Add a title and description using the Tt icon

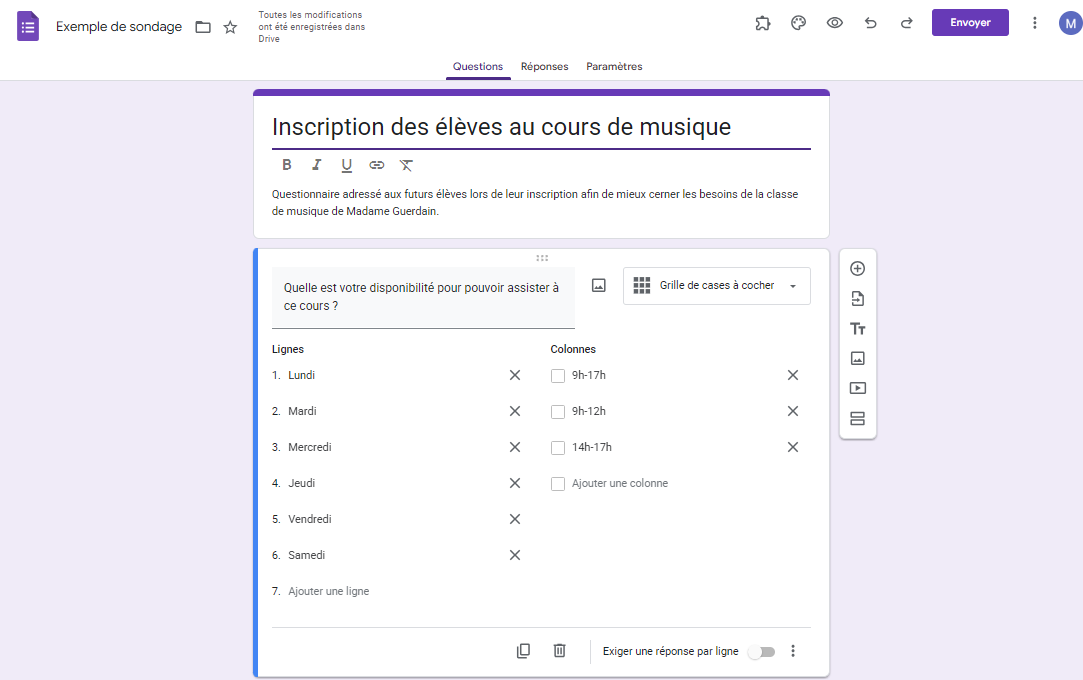(x=857, y=328)
